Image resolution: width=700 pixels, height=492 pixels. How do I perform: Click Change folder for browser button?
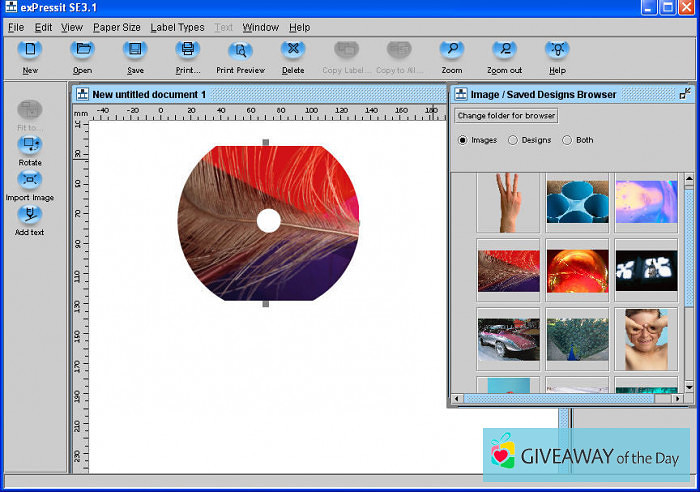[x=506, y=116]
